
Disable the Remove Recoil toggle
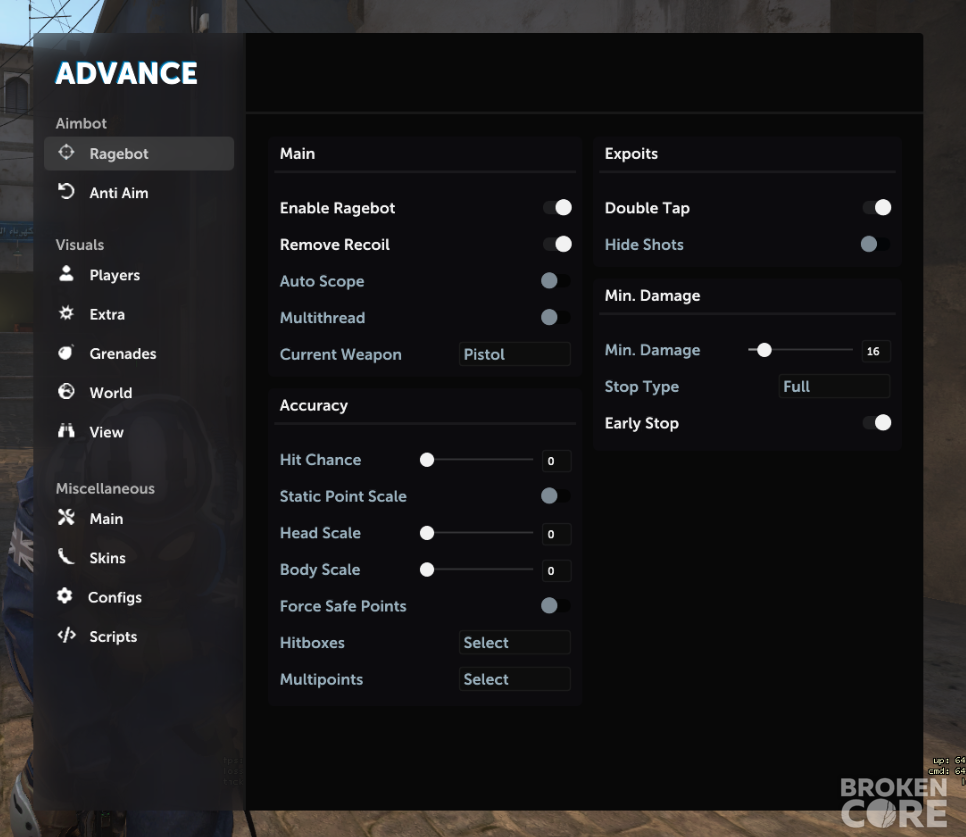[557, 245]
